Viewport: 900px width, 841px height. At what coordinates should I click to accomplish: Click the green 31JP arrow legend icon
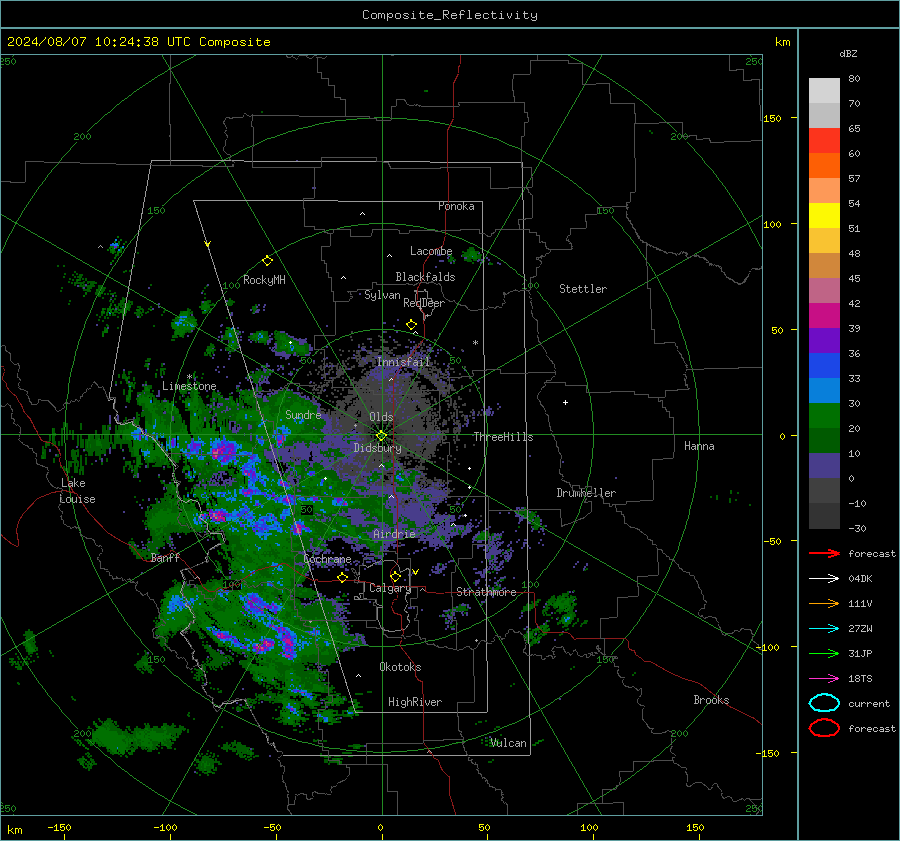tap(824, 653)
